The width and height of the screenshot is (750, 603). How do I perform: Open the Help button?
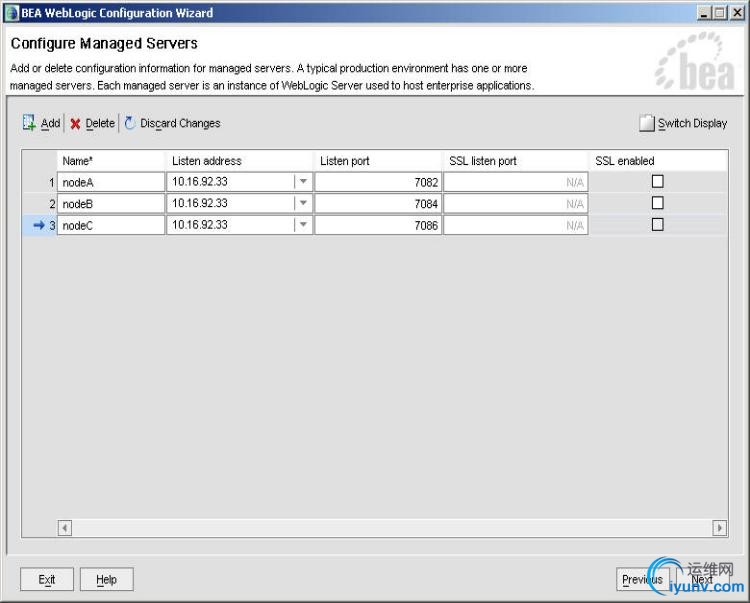click(106, 579)
